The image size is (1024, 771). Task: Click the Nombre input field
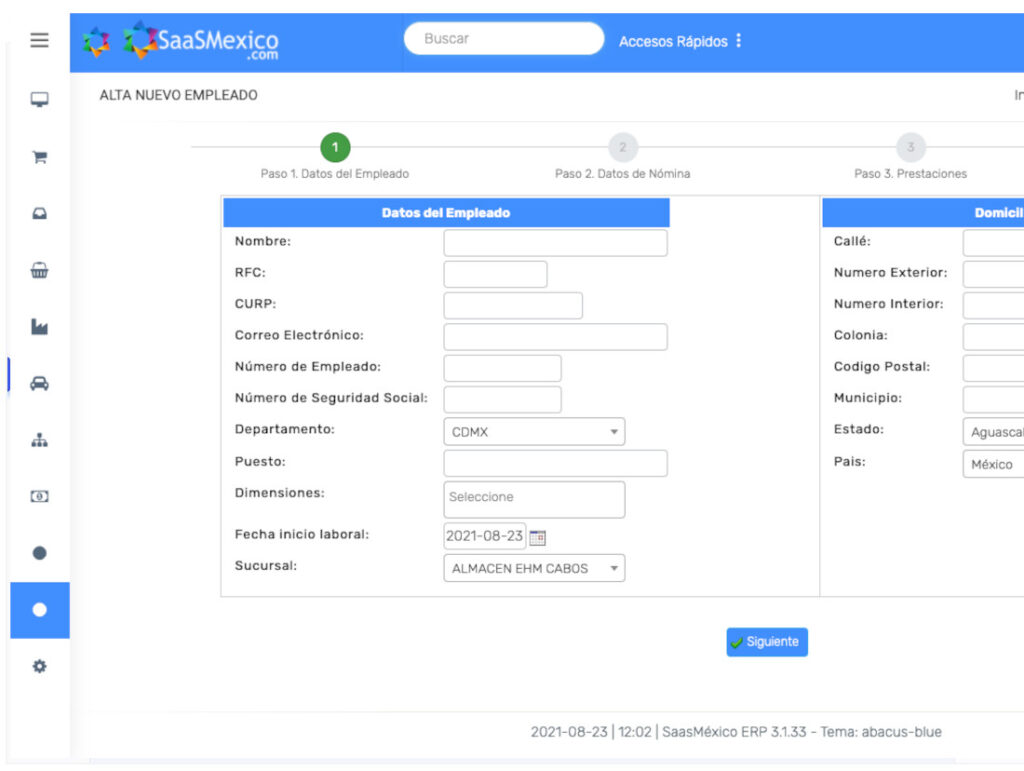pyautogui.click(x=555, y=243)
